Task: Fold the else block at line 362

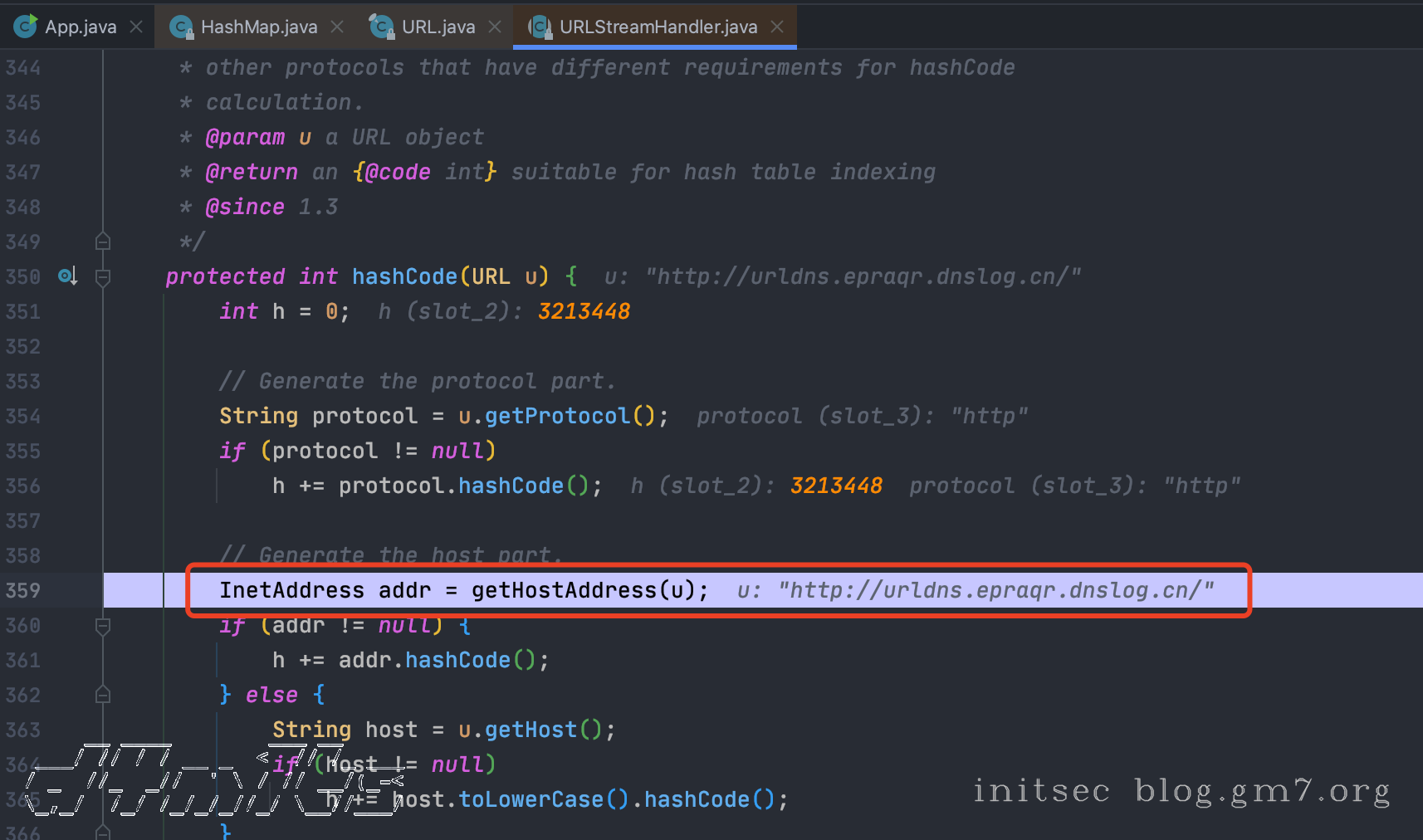Action: [103, 695]
